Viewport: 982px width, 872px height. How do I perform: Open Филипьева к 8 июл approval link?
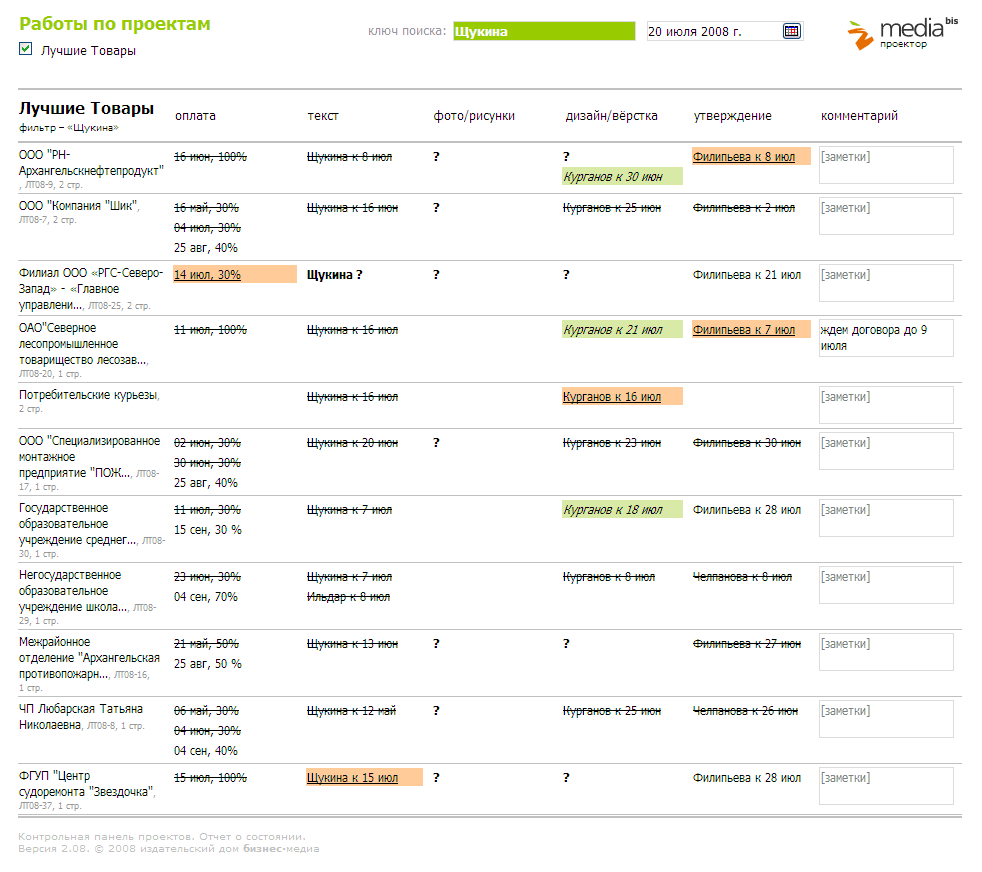[743, 157]
